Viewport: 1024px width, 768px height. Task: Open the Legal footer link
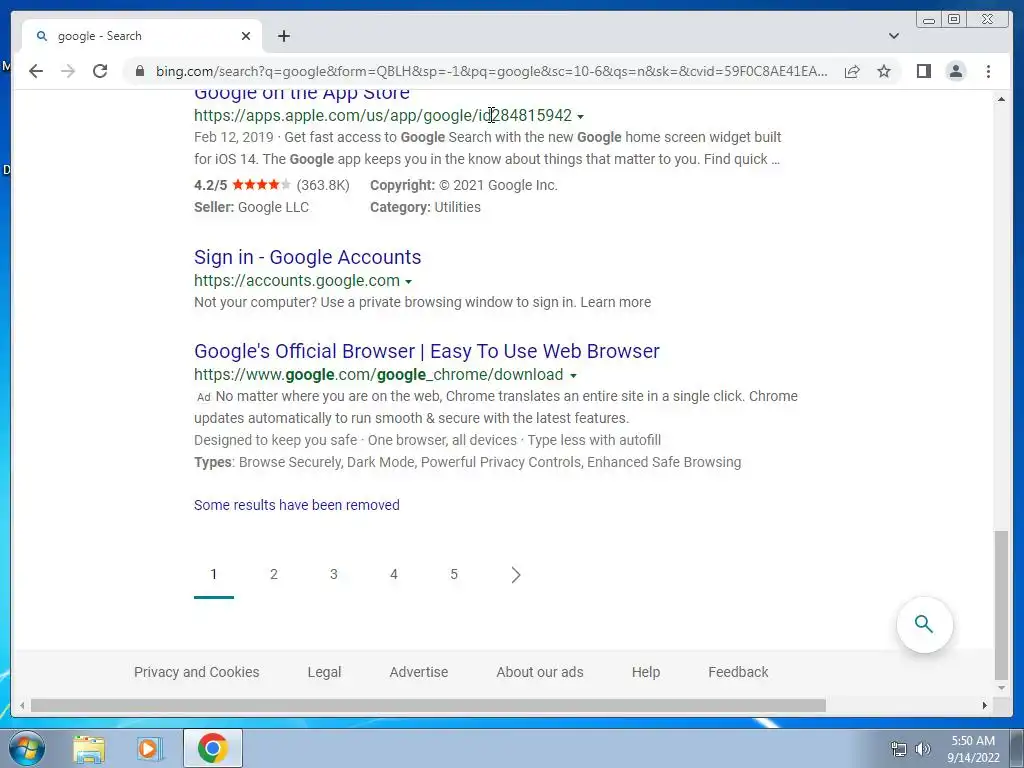tap(325, 672)
